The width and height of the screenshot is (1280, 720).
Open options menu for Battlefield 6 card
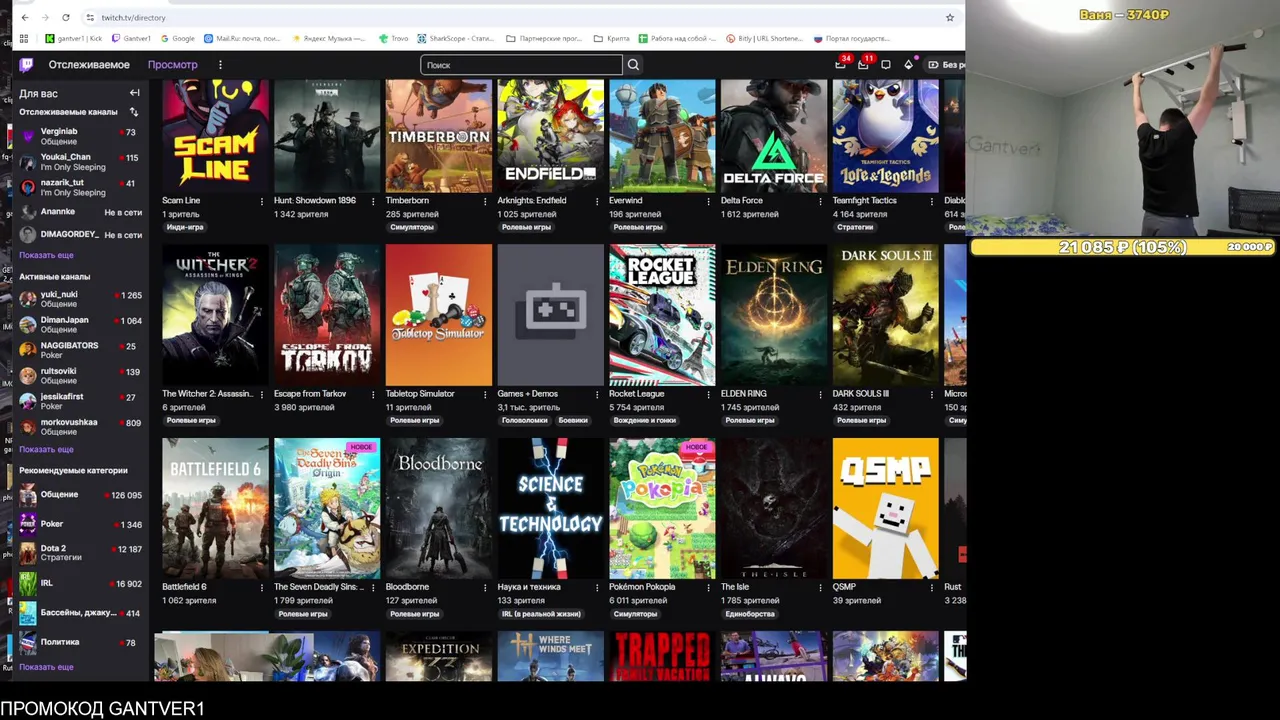click(262, 587)
